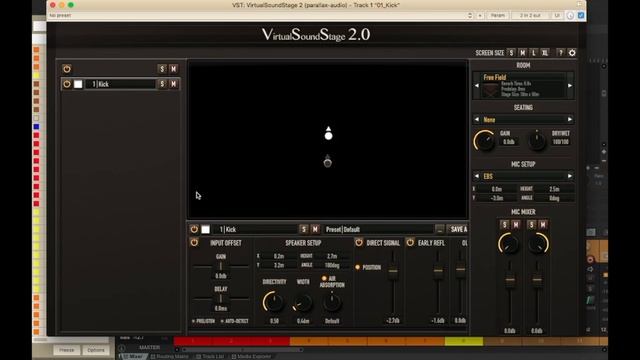
Task: Toggle the Auto-Detect option
Action: click(x=234, y=321)
